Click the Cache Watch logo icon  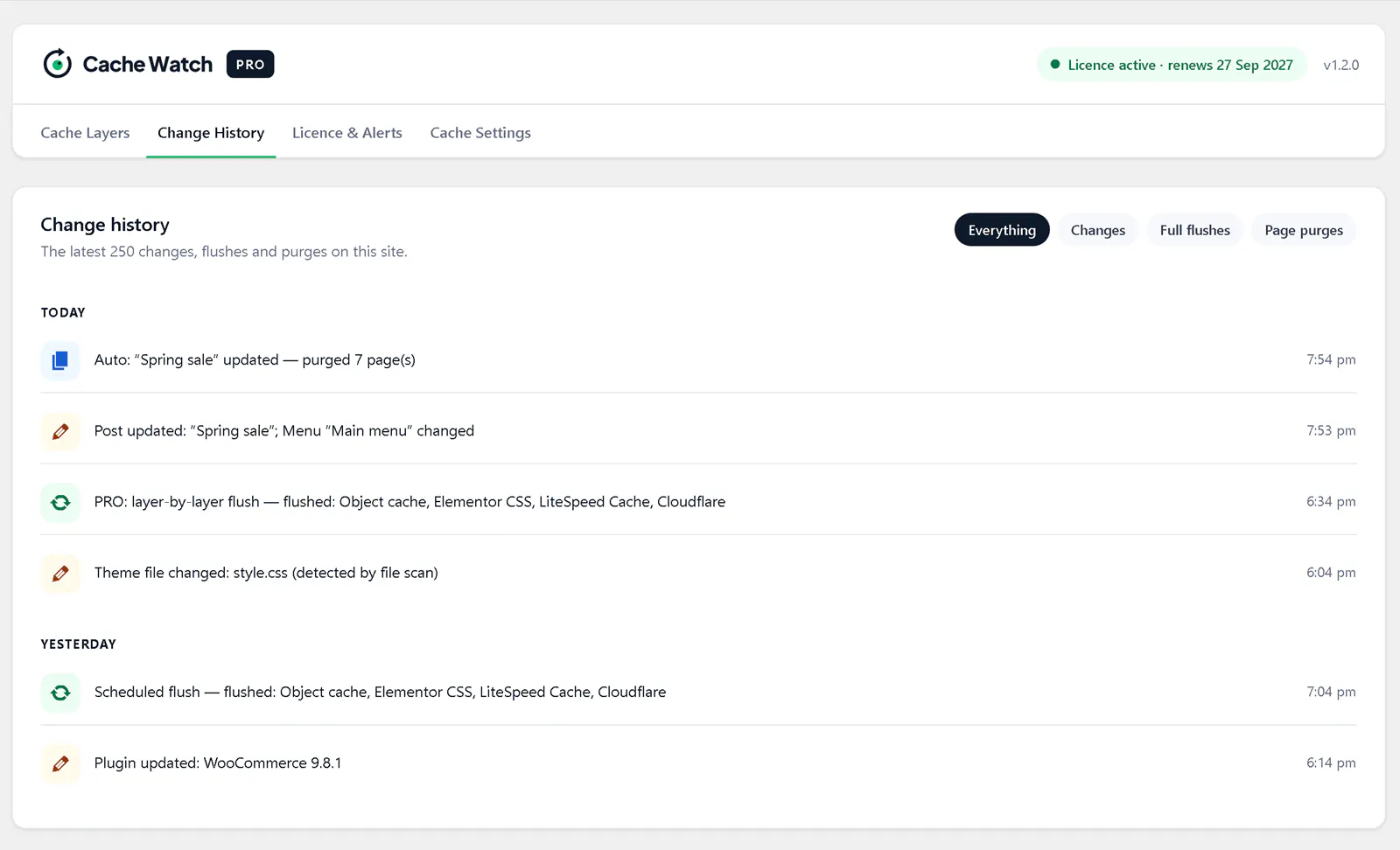coord(58,64)
